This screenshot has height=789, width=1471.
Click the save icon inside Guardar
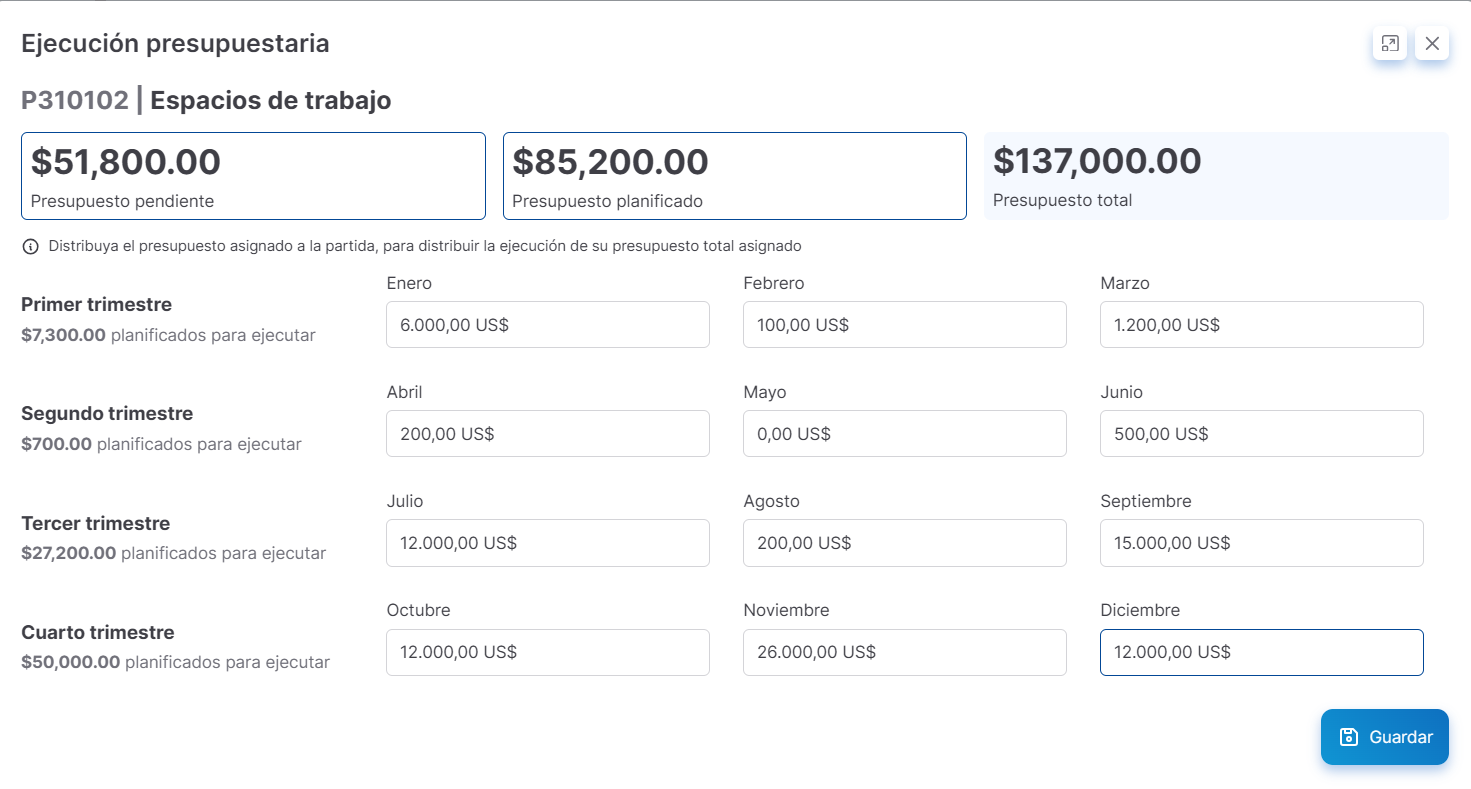(x=1349, y=737)
